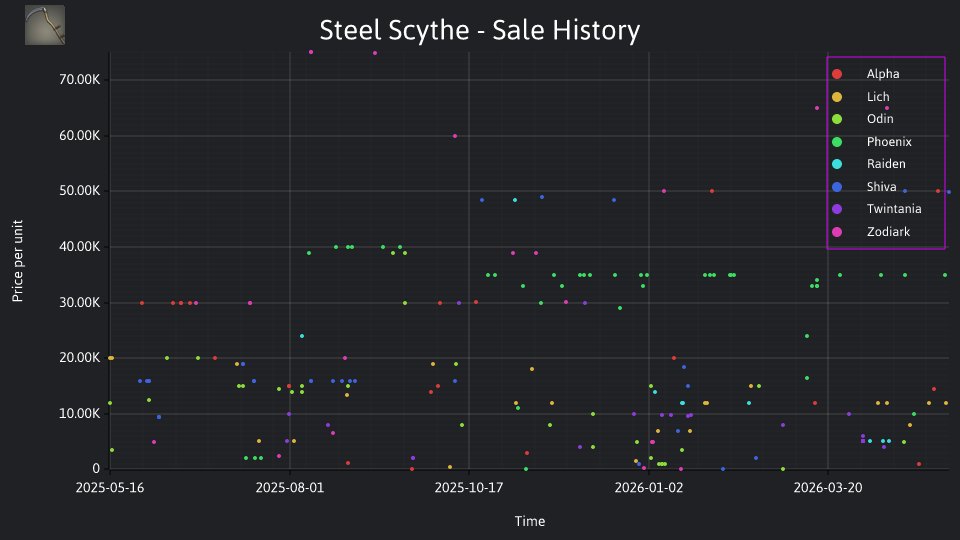This screenshot has height=540, width=960.
Task: Click the 2026-01-02 time axis label
Action: [648, 488]
